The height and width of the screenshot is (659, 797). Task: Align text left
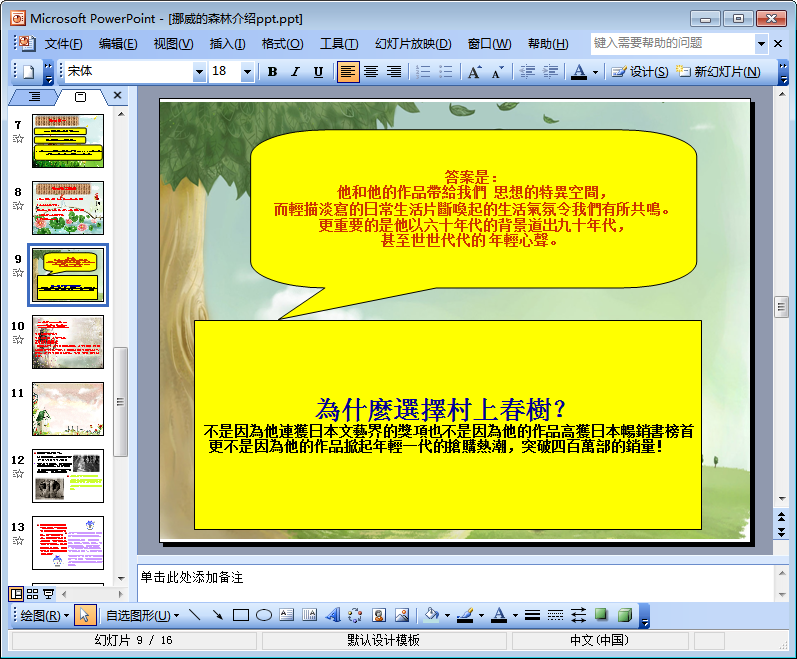348,72
